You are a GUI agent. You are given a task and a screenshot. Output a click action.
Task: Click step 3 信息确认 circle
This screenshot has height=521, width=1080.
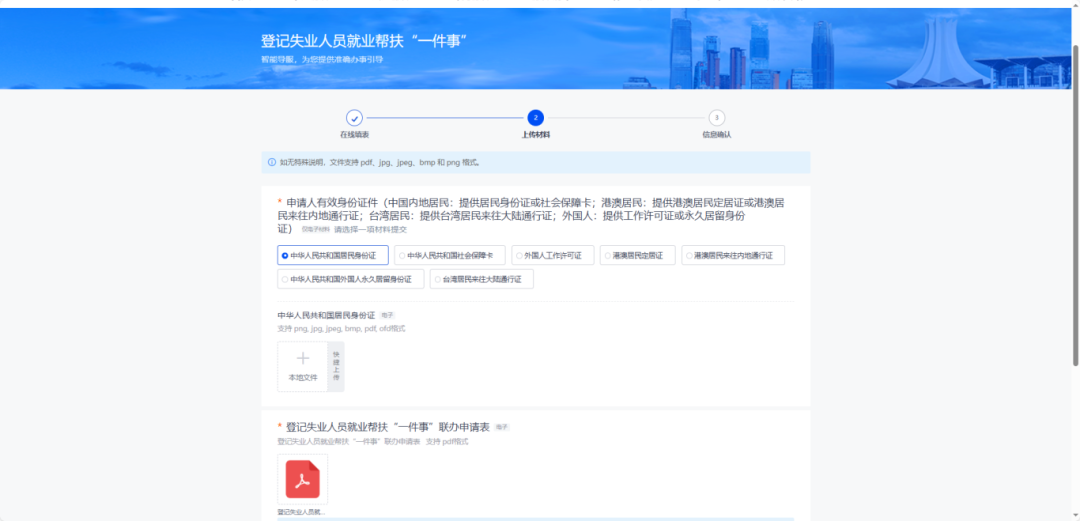click(x=716, y=118)
